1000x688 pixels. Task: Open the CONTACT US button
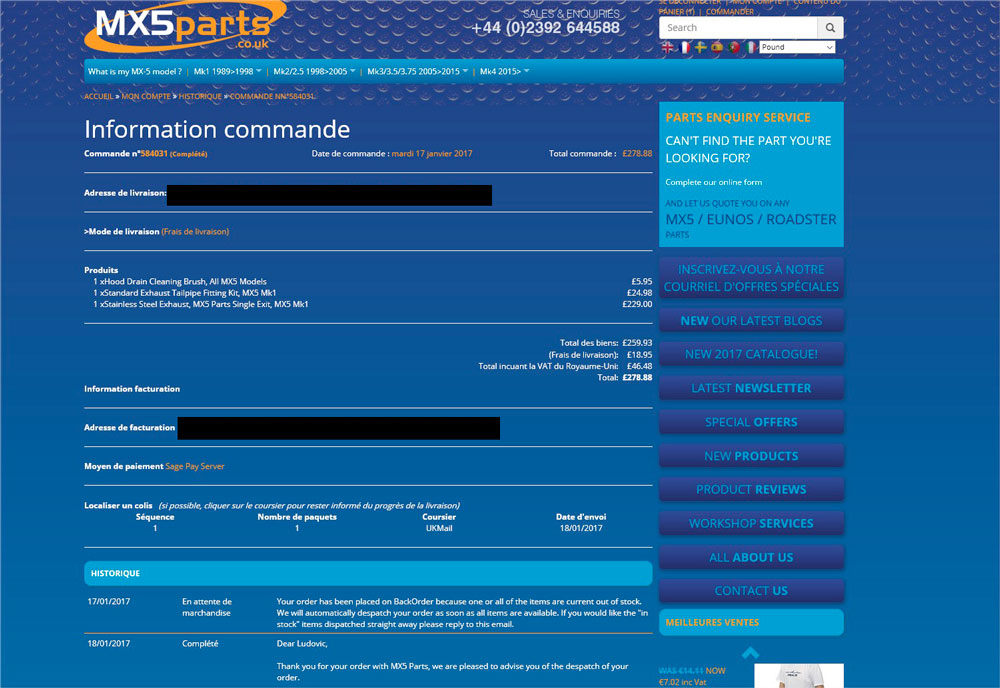[751, 590]
